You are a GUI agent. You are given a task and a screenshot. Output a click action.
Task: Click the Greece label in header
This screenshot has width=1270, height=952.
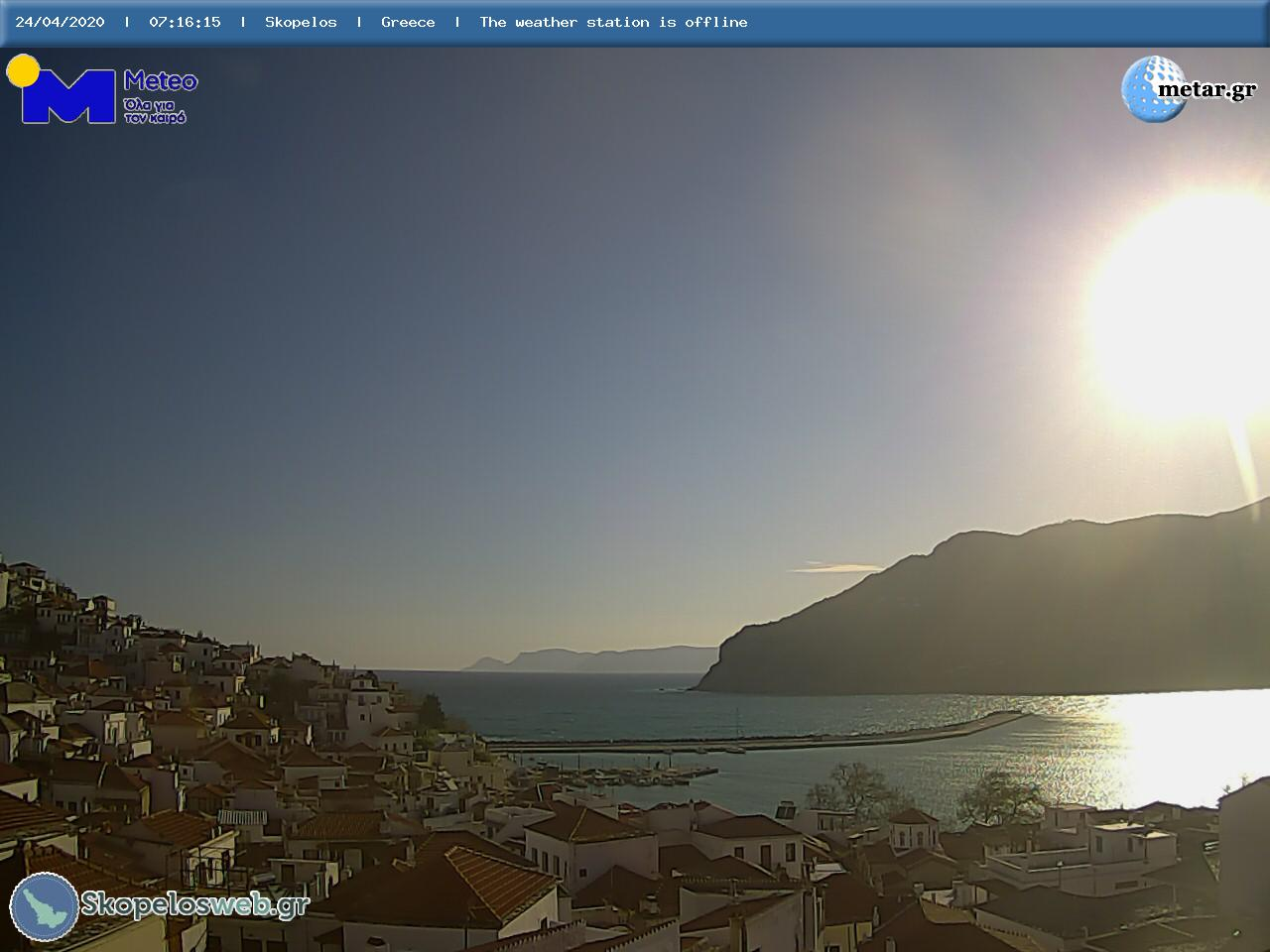[x=408, y=22]
